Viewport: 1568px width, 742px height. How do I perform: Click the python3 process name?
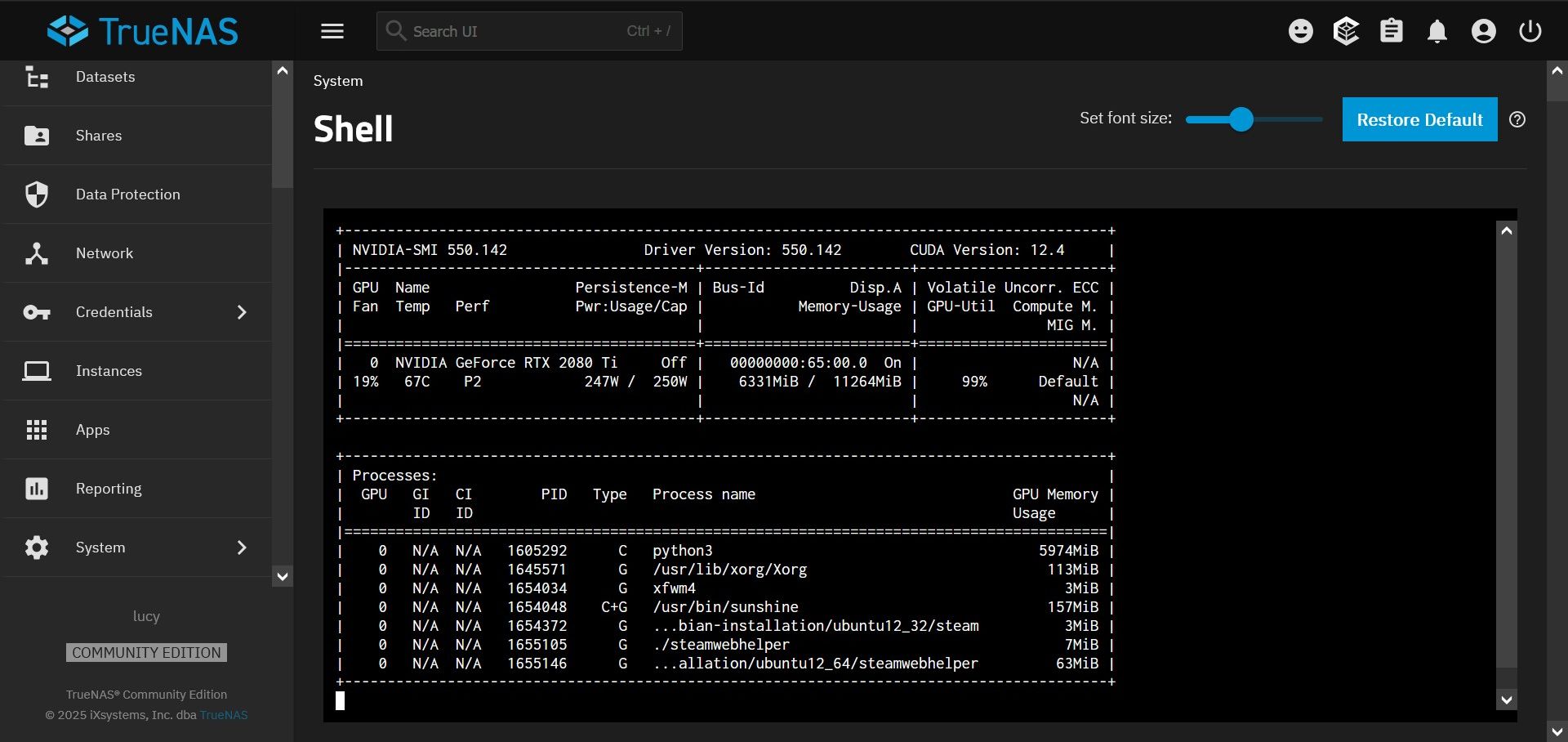(x=683, y=551)
